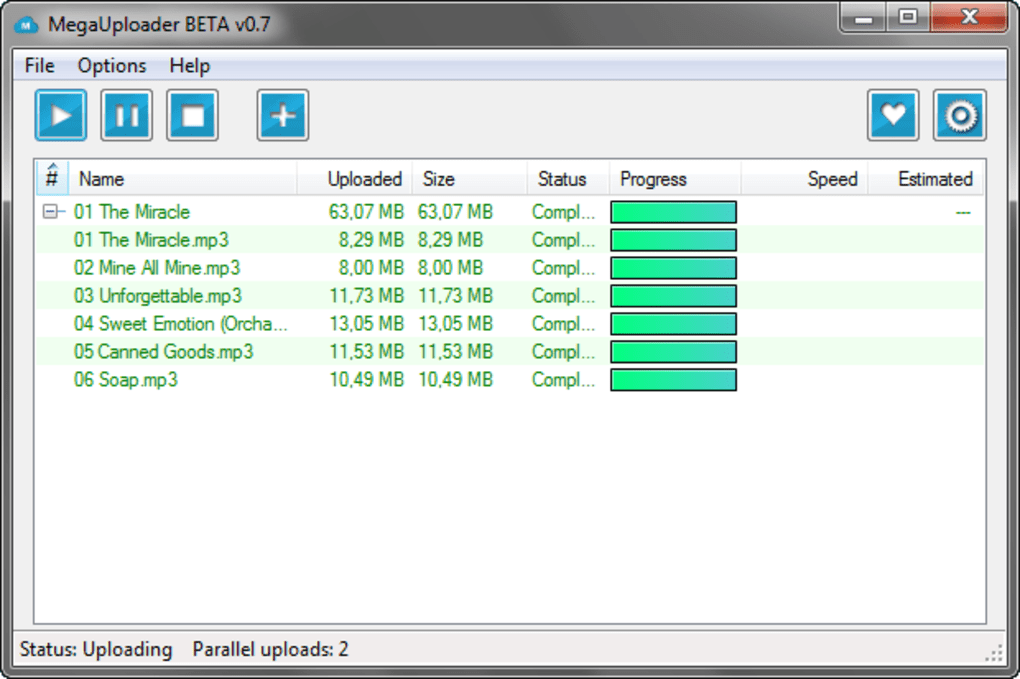This screenshot has height=679, width=1020.
Task: Open the Help menu
Action: point(189,66)
